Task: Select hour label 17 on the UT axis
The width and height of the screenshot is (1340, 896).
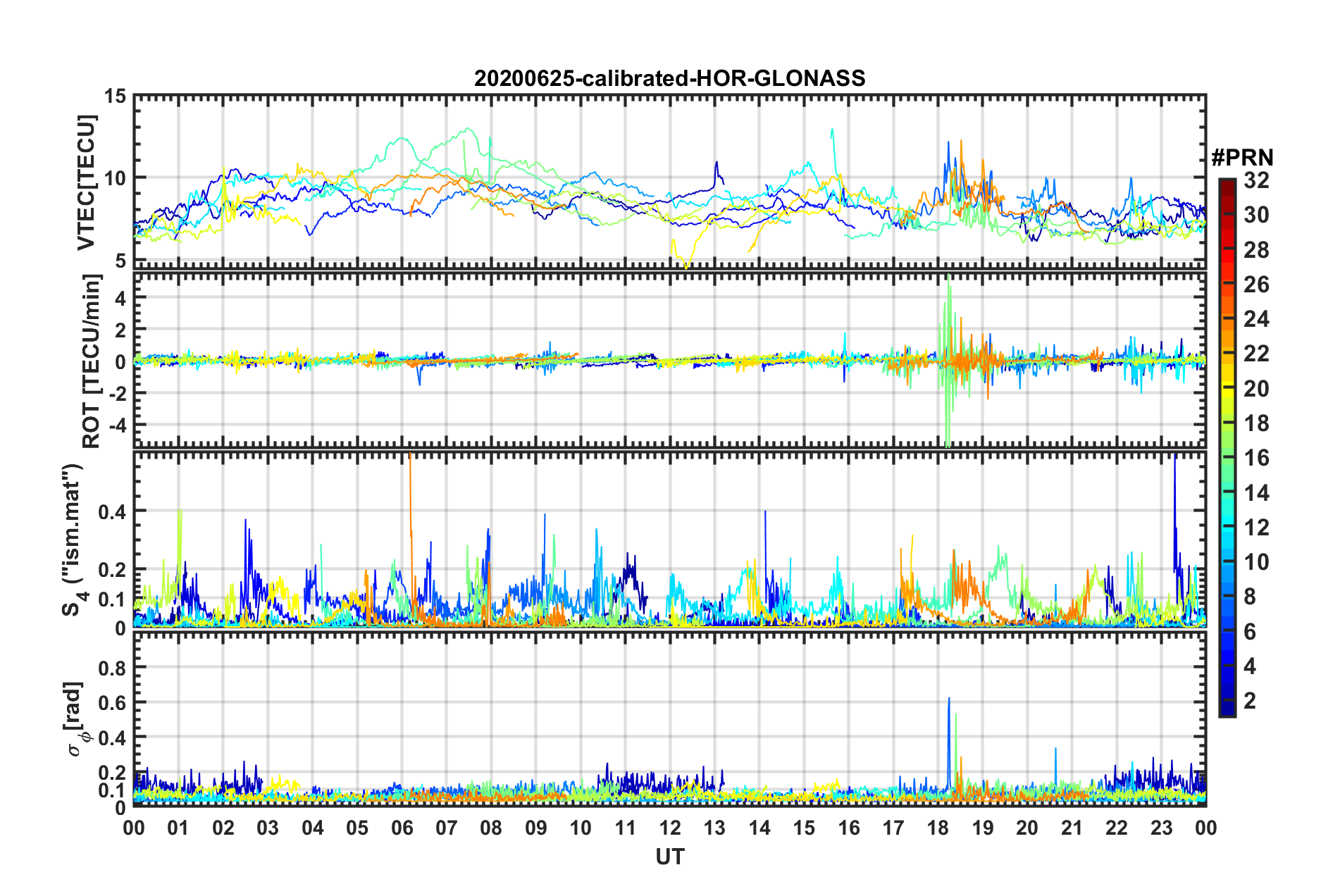Action: 893,828
